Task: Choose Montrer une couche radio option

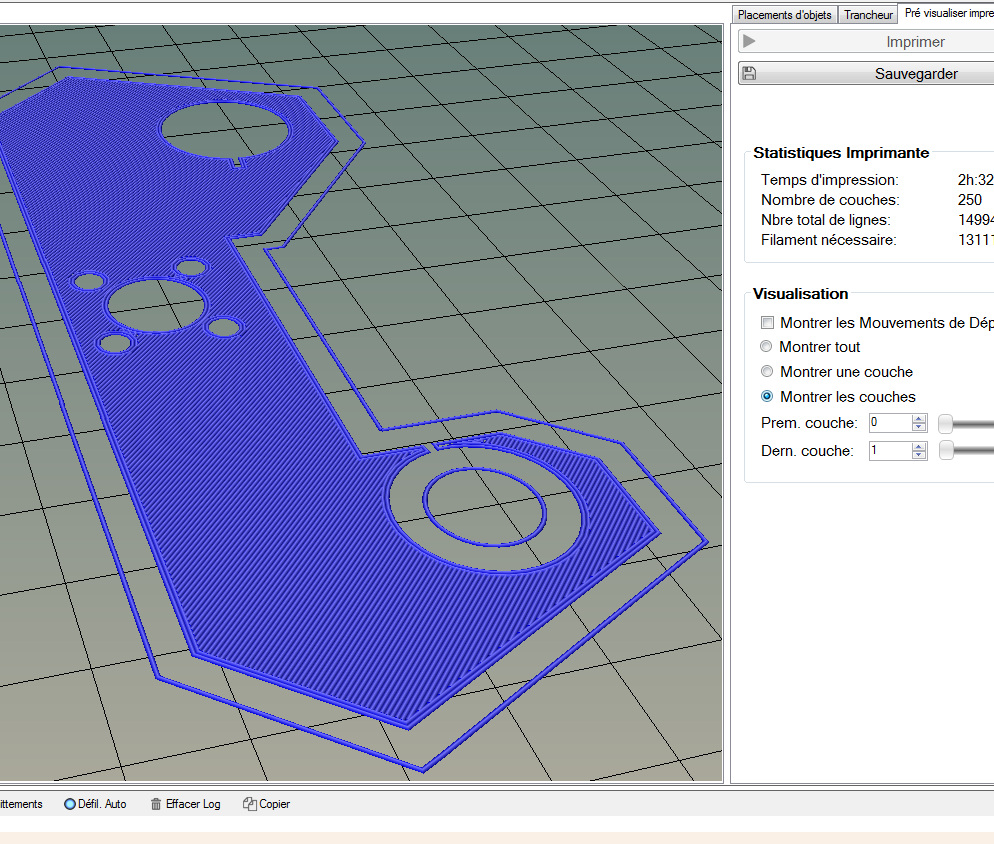Action: [x=767, y=372]
